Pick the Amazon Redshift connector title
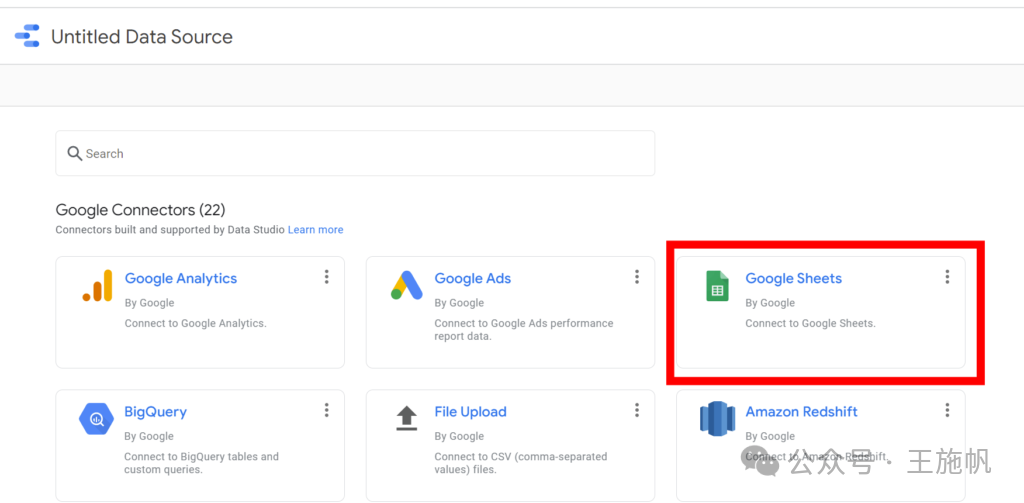The width and height of the screenshot is (1024, 503). pos(801,412)
